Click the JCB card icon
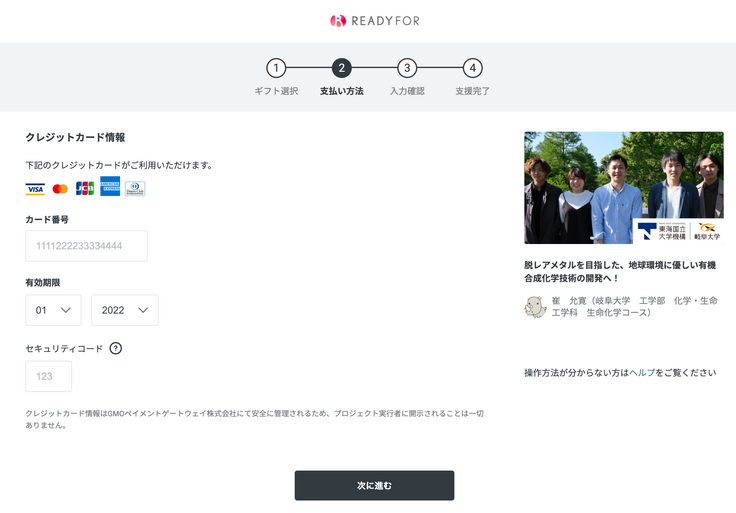The height and width of the screenshot is (513, 736). click(x=85, y=188)
